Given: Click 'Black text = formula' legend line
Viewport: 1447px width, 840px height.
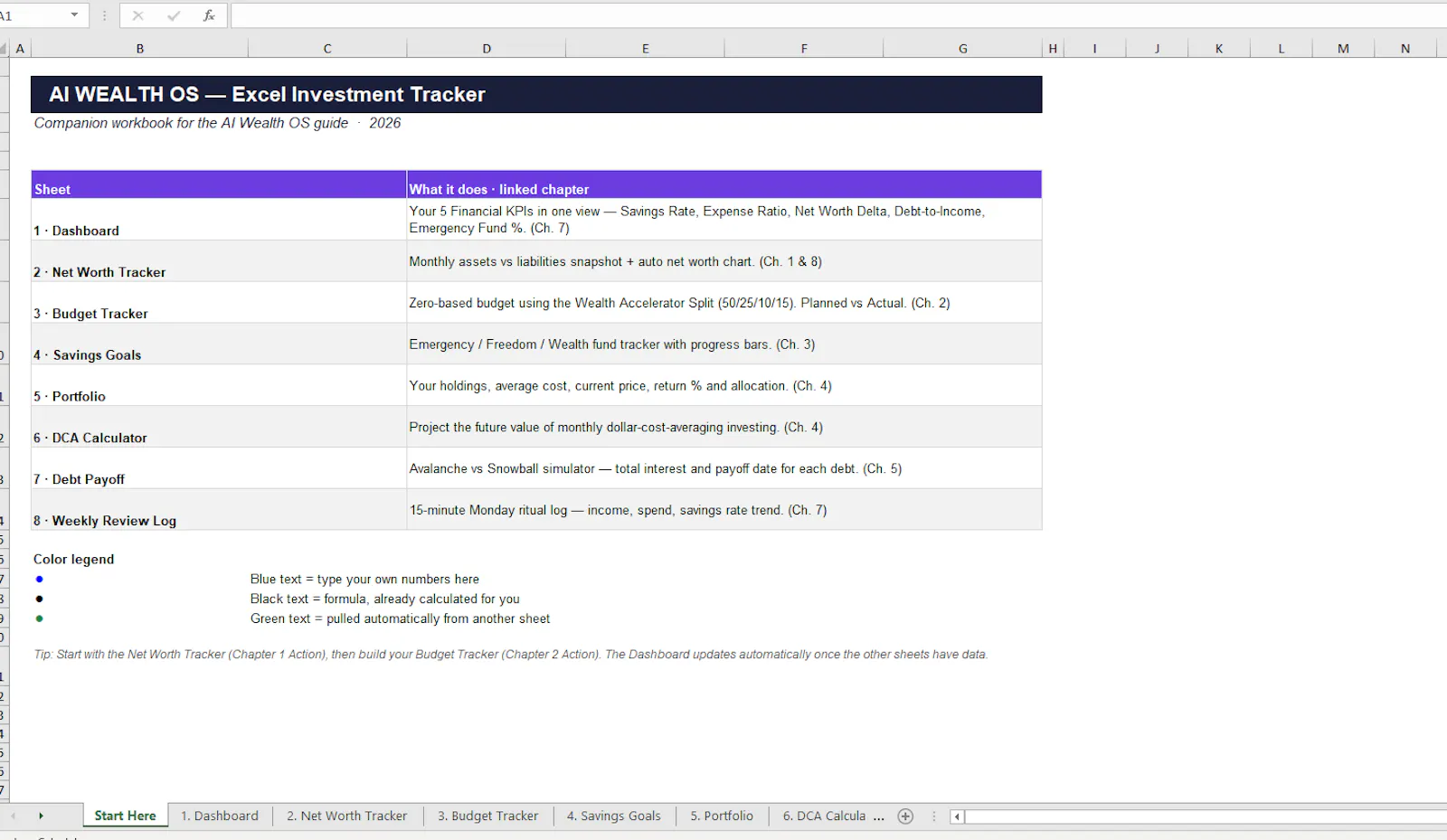Looking at the screenshot, I should [385, 599].
